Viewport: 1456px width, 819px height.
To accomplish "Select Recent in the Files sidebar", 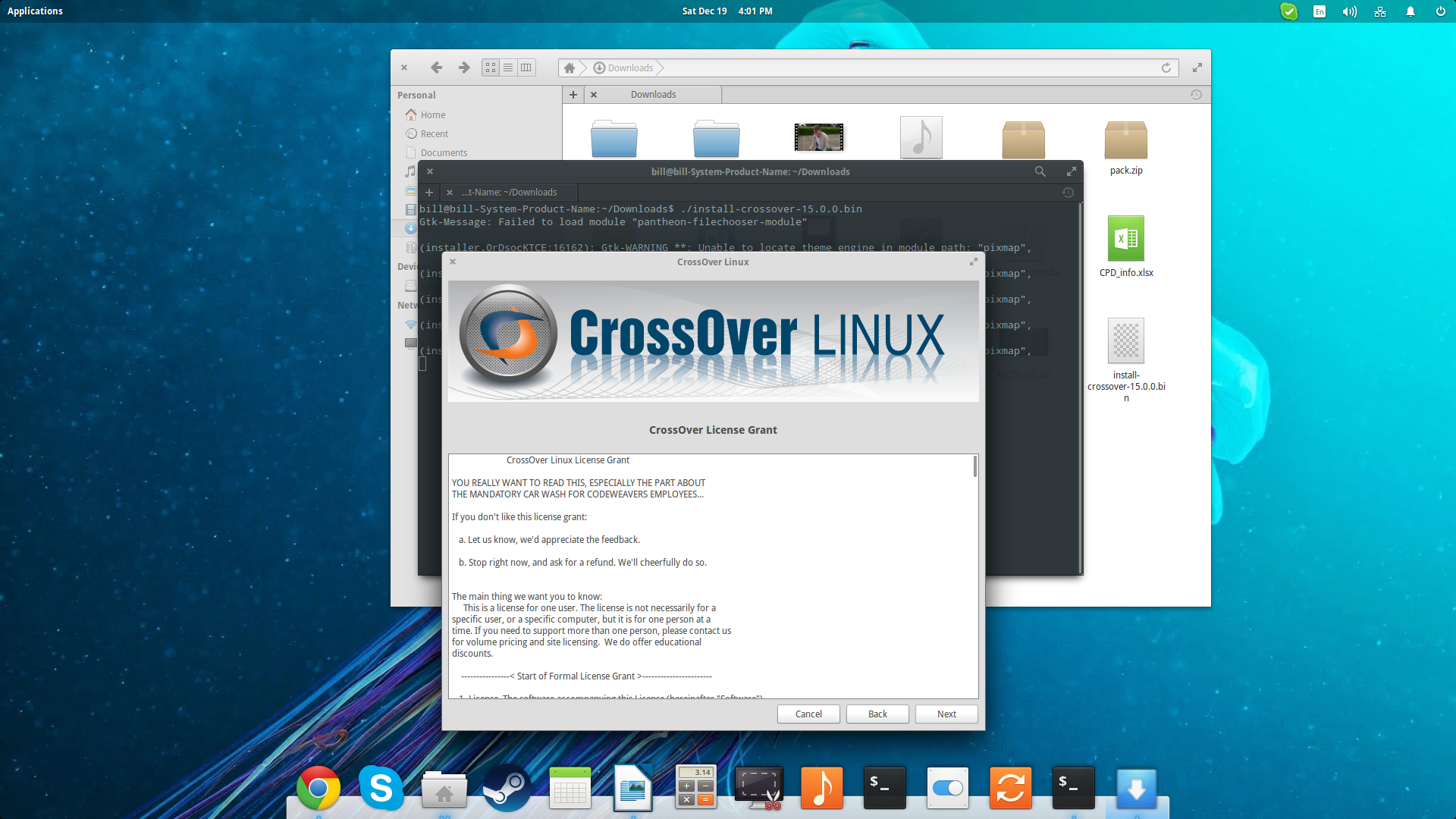I will [x=435, y=133].
